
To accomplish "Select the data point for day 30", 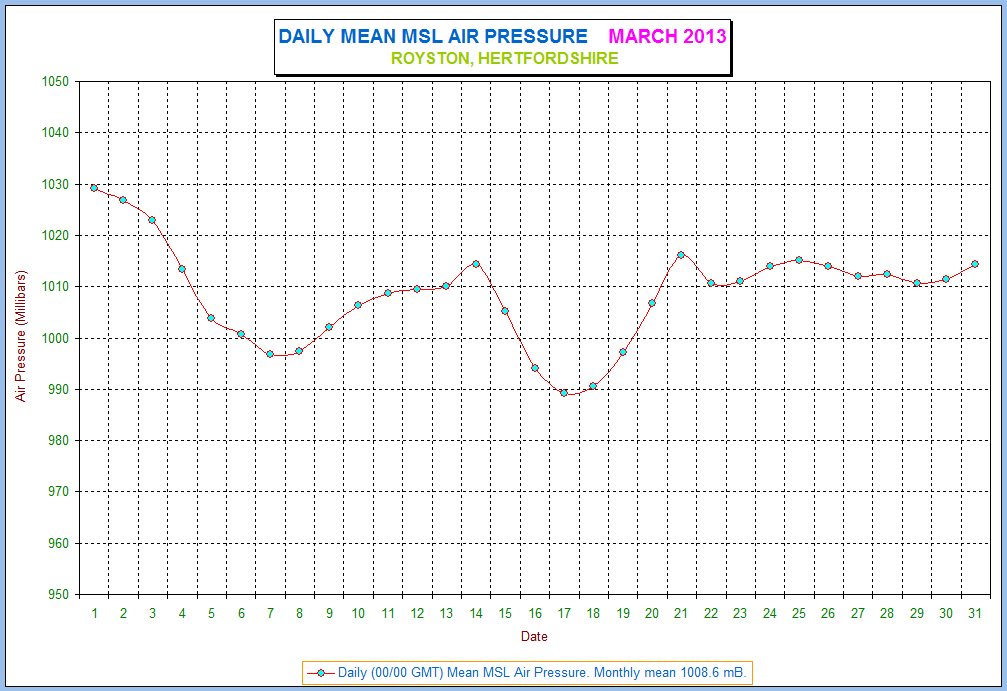I will 945,279.
